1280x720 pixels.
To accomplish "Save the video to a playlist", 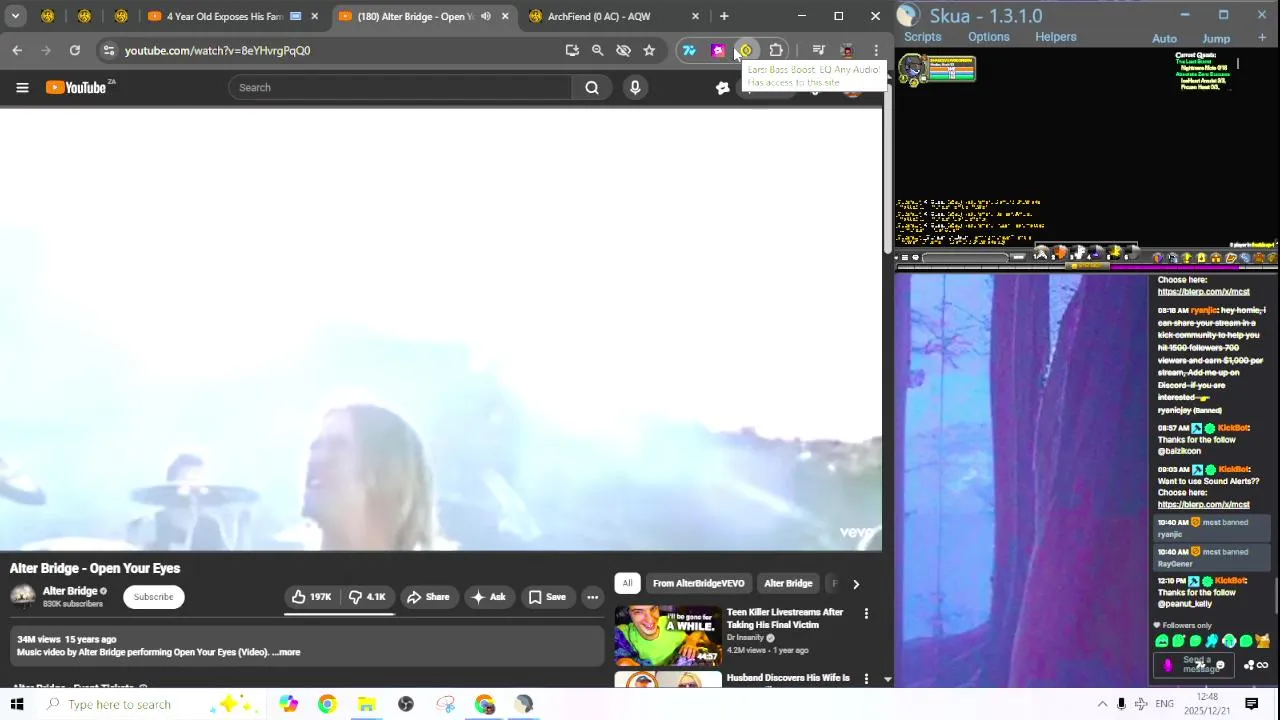I will coord(547,597).
